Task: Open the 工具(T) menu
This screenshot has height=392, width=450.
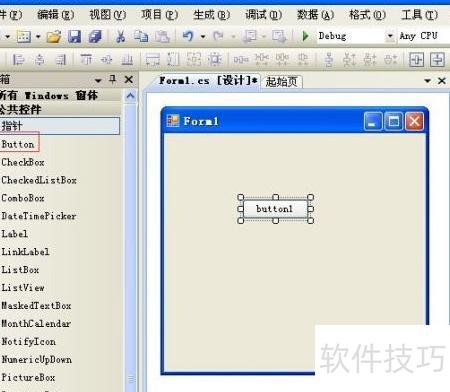Action: point(419,15)
